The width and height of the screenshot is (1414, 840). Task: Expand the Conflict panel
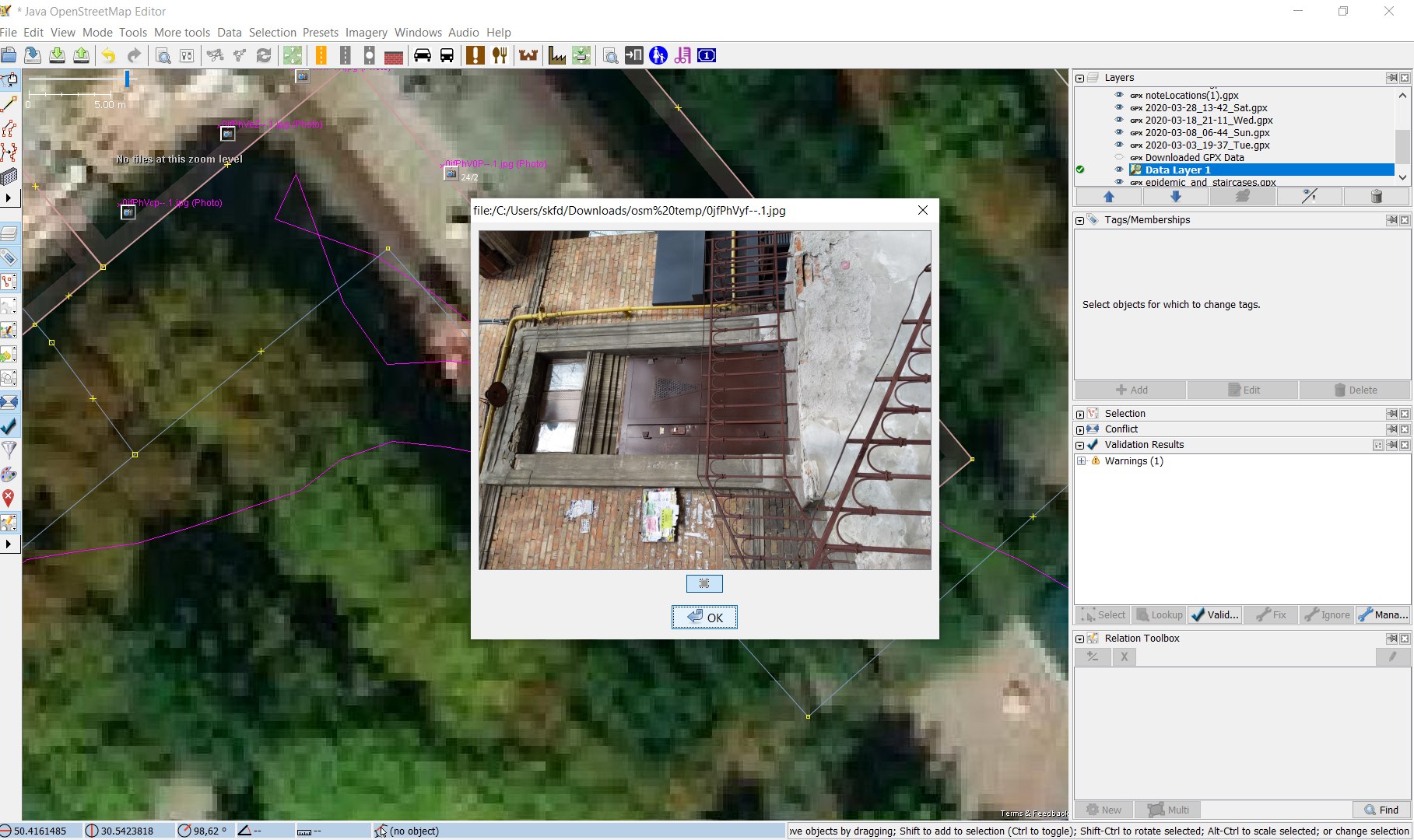(1079, 429)
